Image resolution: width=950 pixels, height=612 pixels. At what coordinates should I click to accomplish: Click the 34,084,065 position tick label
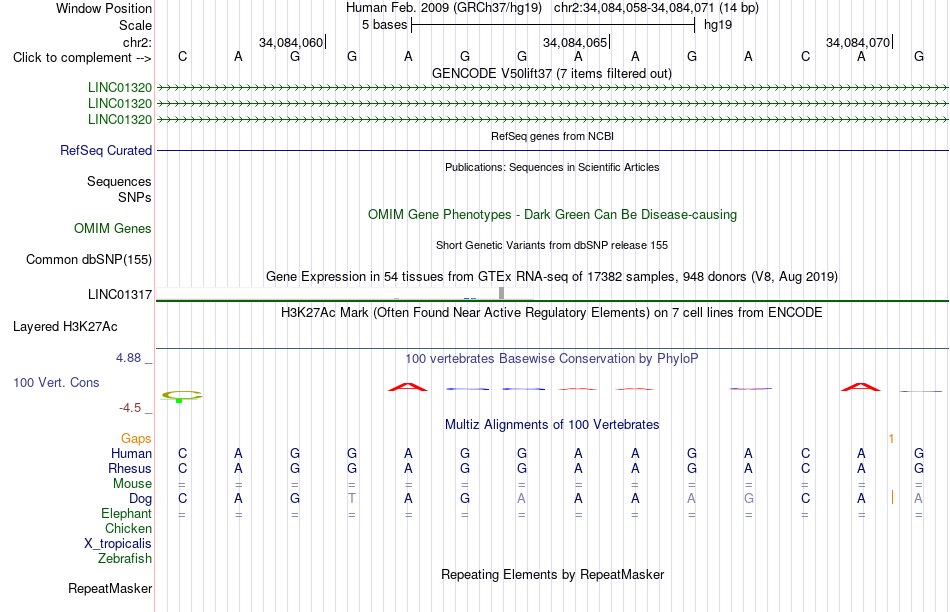pyautogui.click(x=575, y=42)
